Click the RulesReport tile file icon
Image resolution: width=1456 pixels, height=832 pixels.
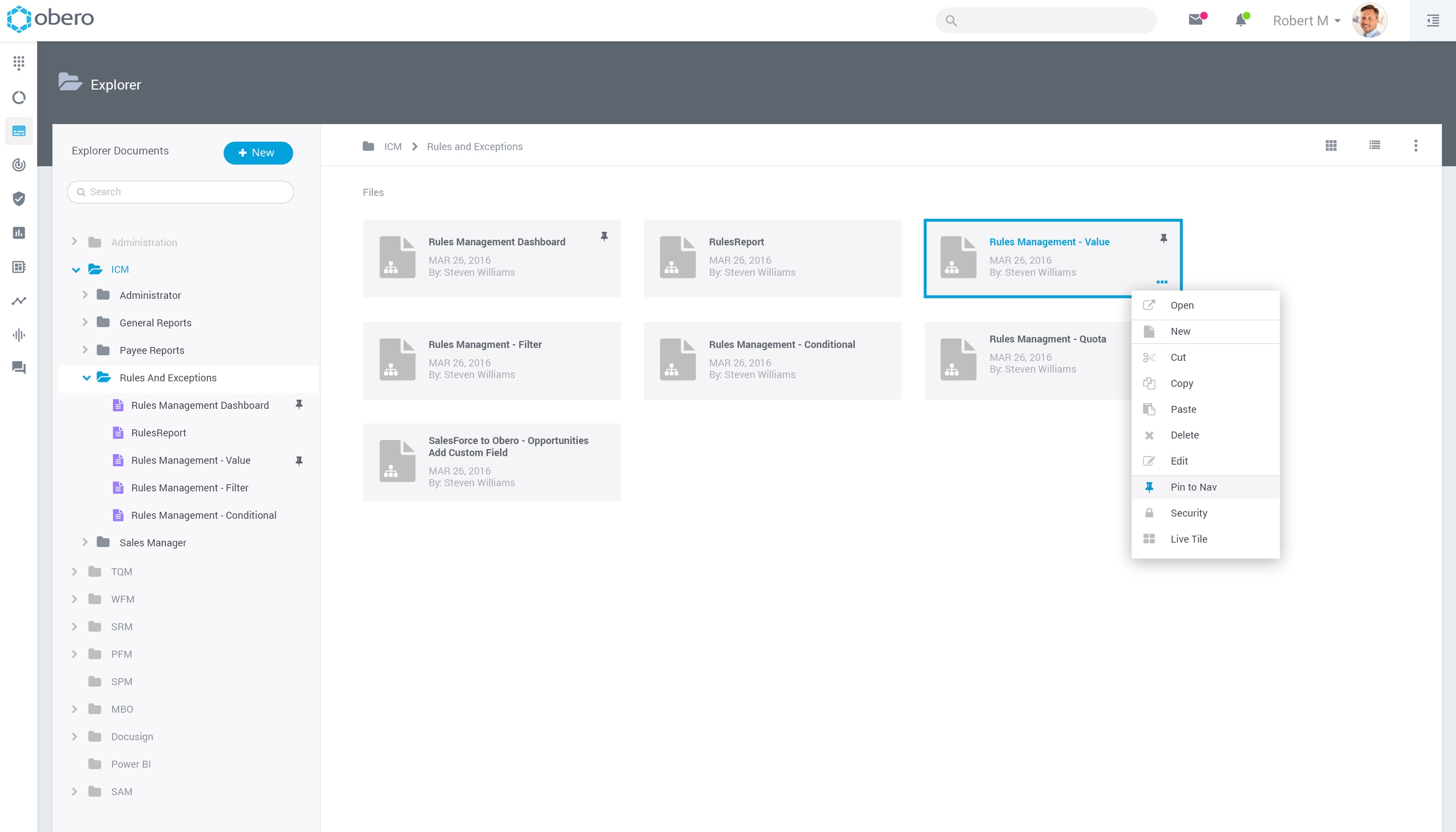click(678, 257)
